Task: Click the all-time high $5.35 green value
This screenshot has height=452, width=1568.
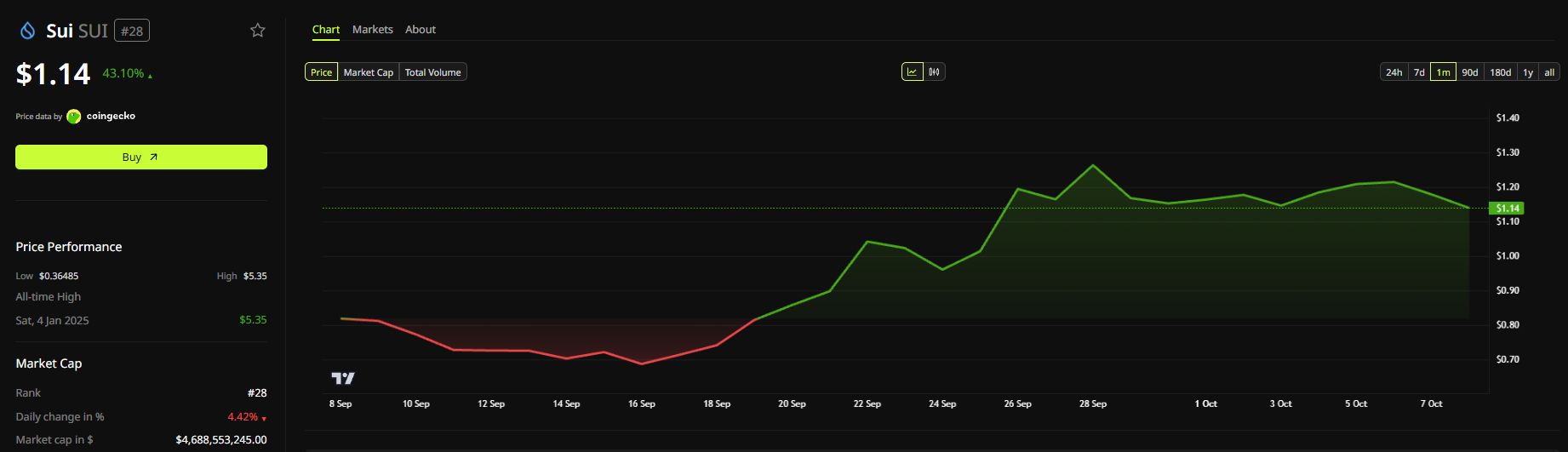Action: point(253,320)
